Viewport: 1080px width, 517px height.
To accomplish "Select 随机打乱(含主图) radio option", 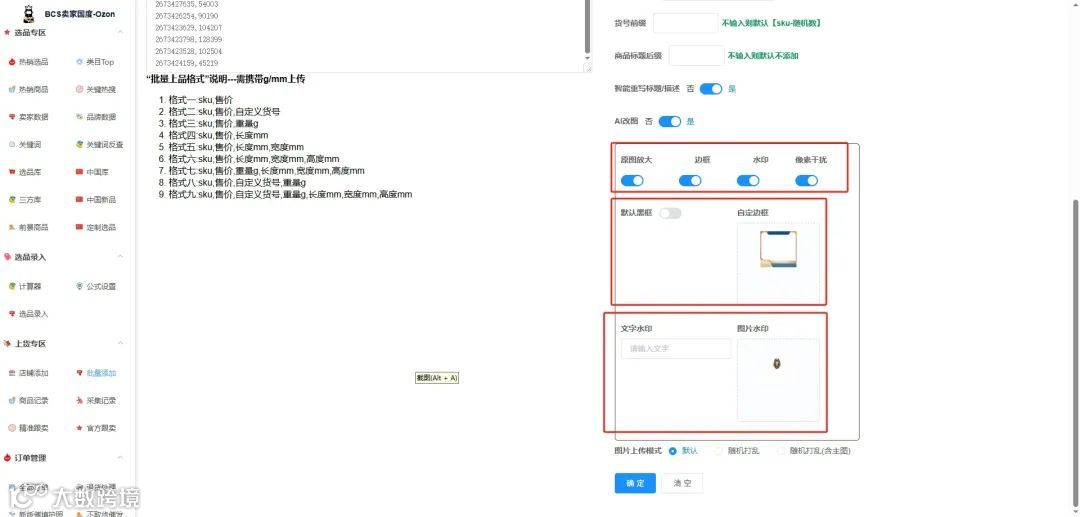I will [781, 451].
